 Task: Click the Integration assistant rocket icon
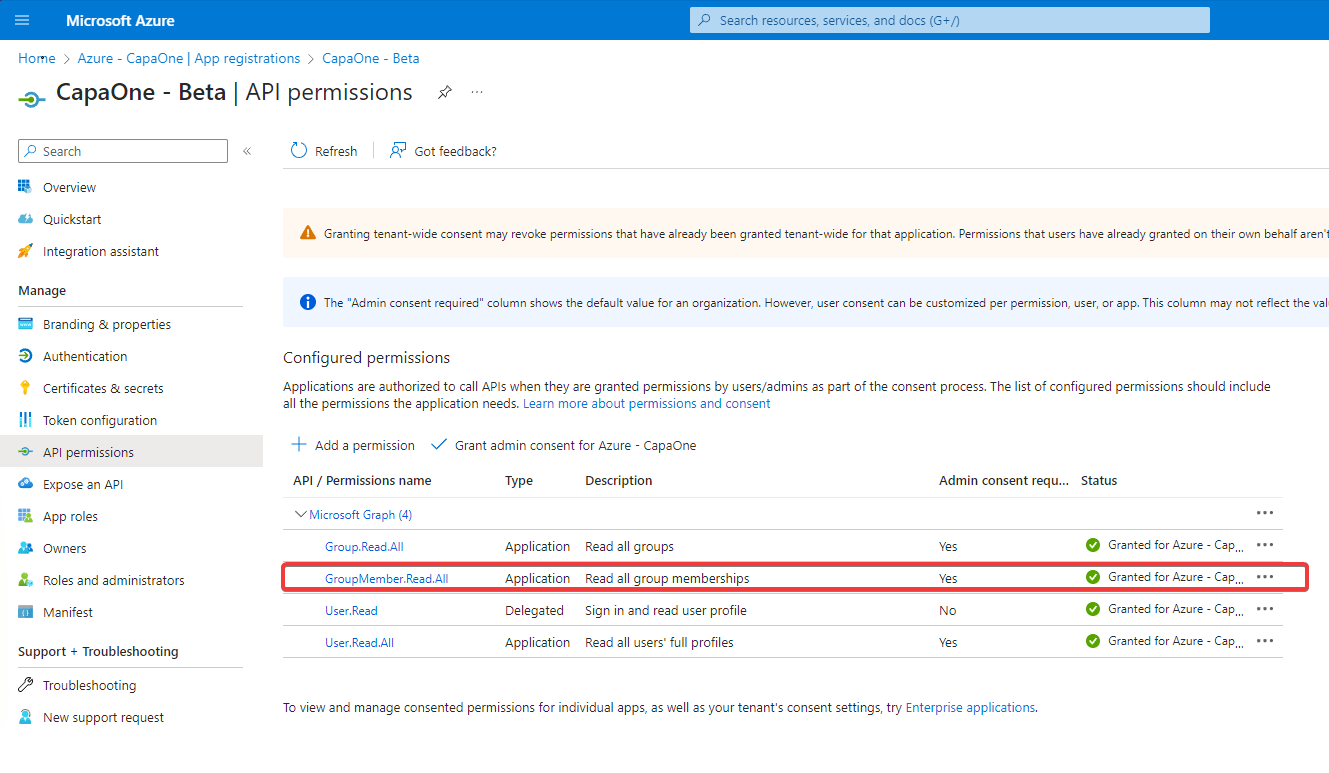25,251
